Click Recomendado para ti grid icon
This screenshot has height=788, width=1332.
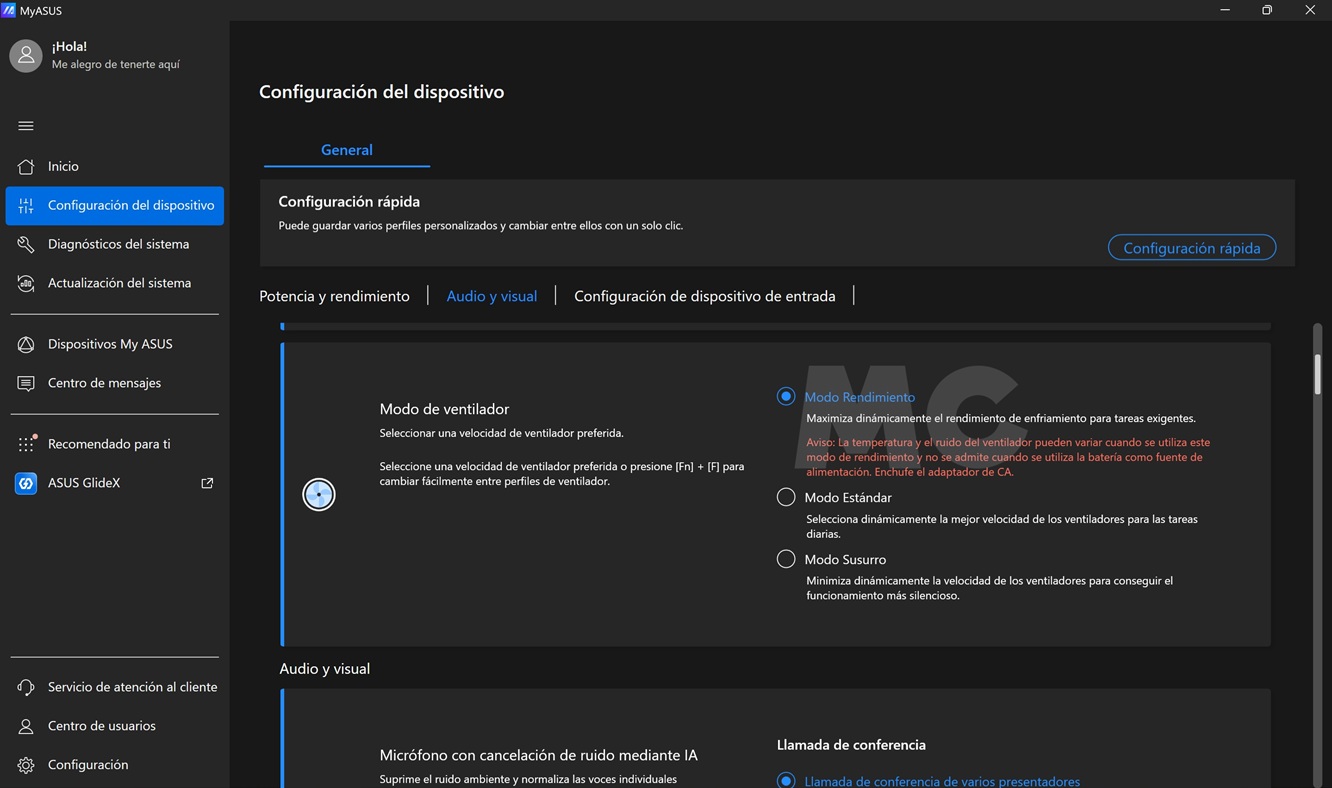point(26,445)
